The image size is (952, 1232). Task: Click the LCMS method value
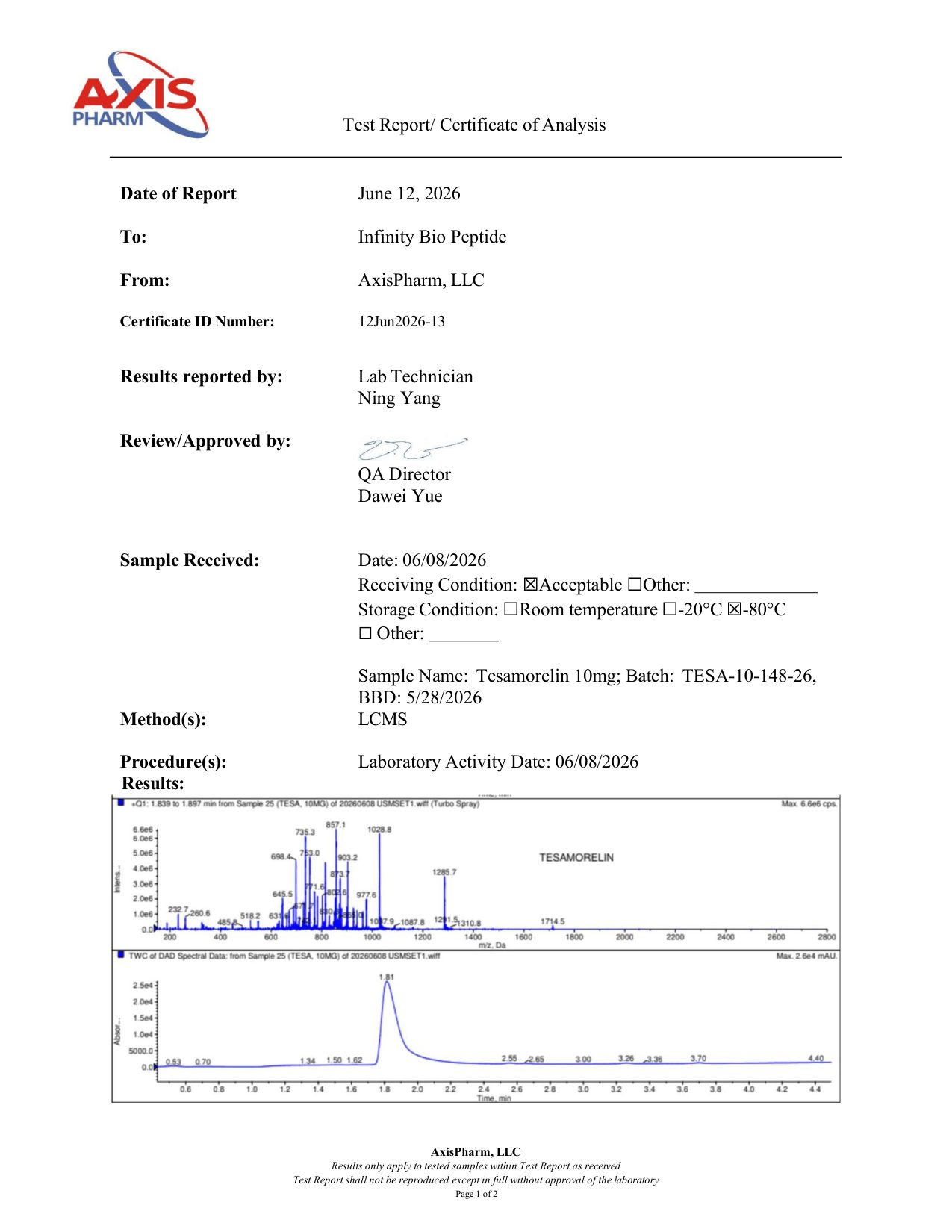click(383, 719)
